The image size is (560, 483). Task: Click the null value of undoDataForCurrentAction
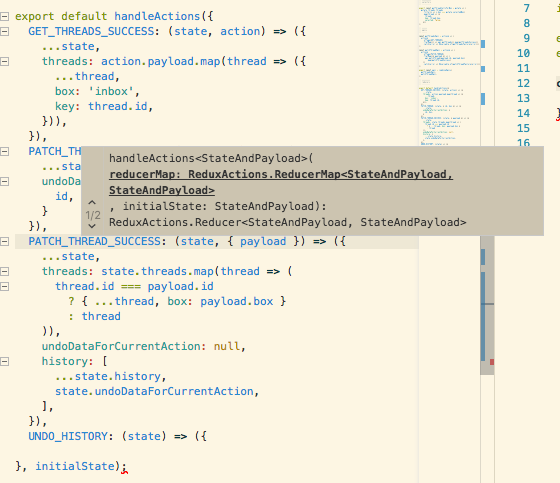[x=226, y=347]
